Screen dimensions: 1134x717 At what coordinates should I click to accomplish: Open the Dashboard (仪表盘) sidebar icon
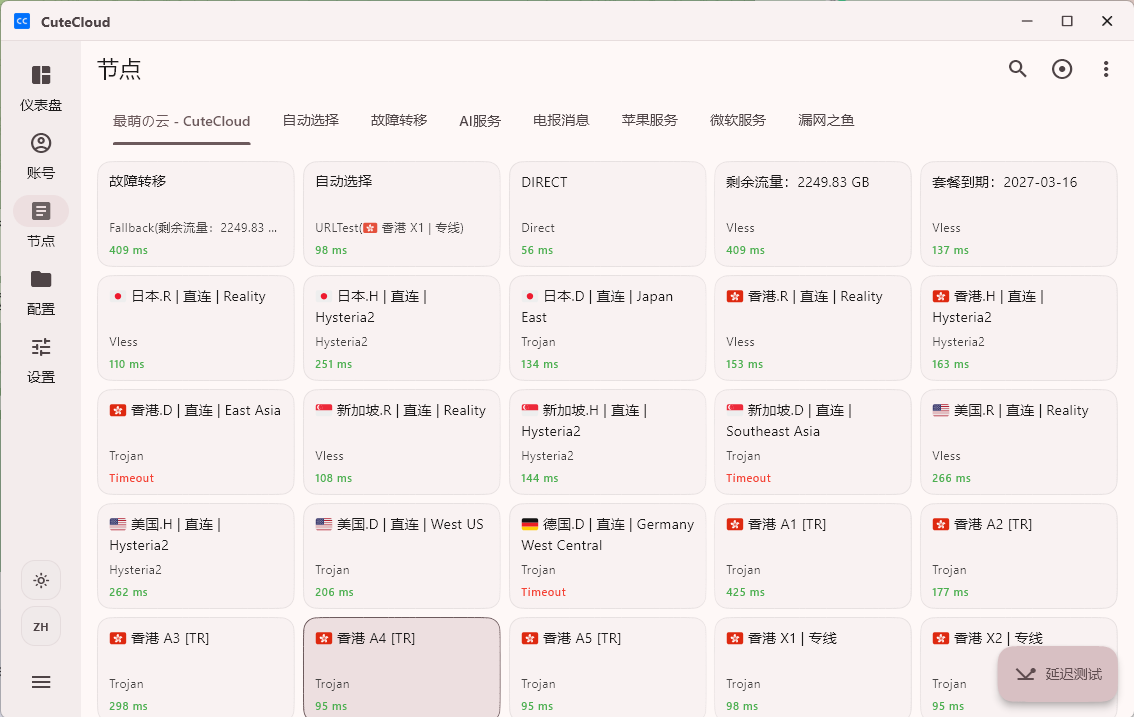click(x=41, y=76)
